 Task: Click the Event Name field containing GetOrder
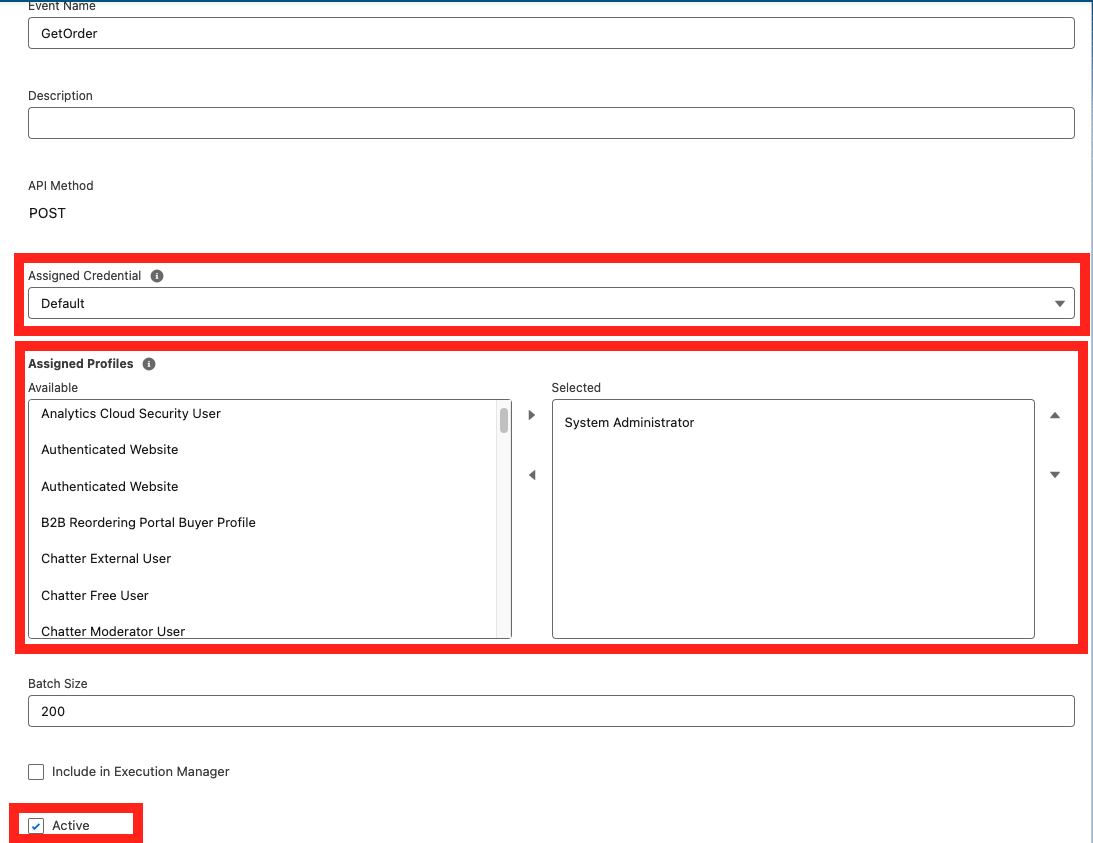[x=551, y=33]
